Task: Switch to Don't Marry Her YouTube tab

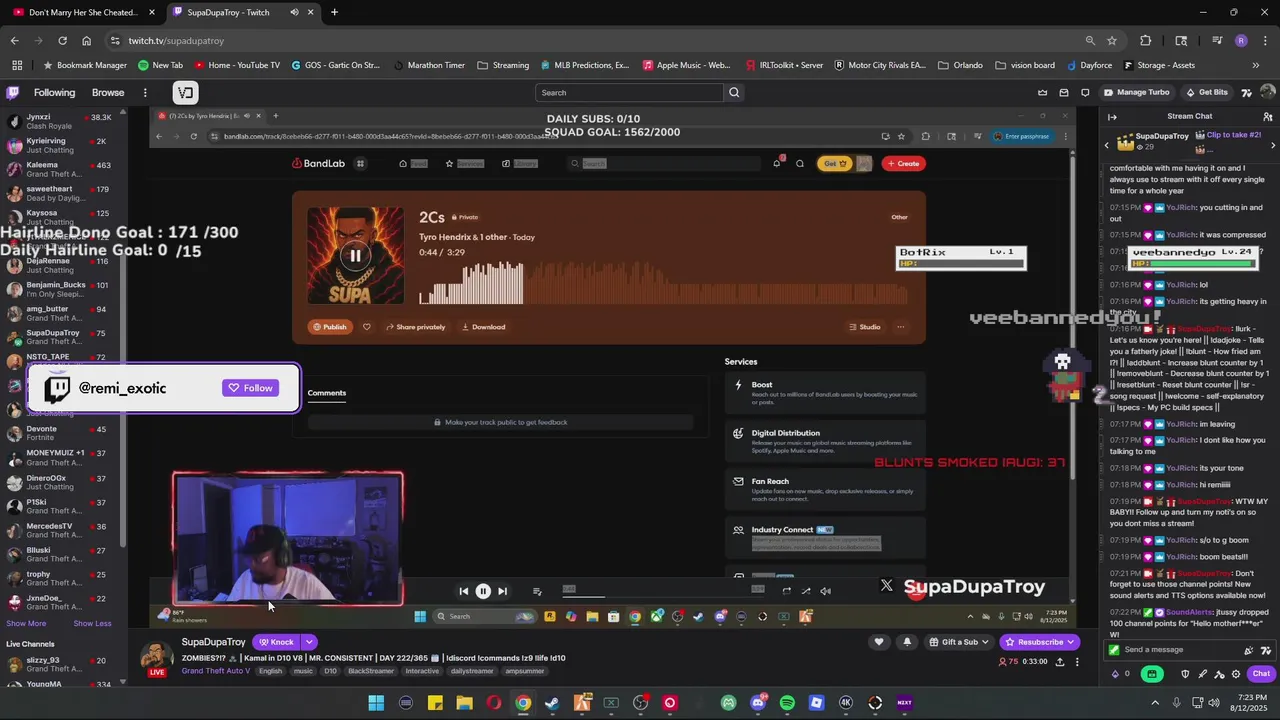Action: pyautogui.click(x=82, y=12)
